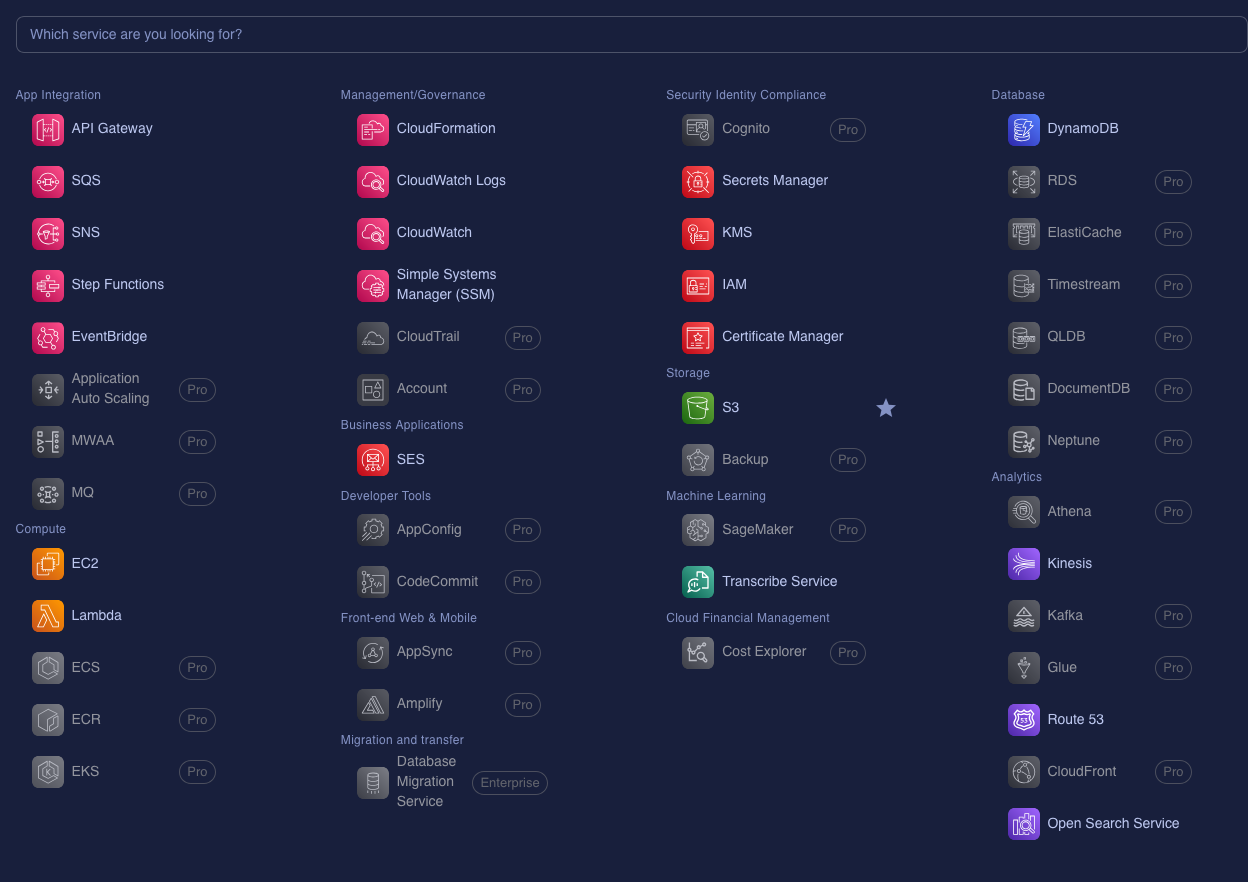Click the Step Functions icon

pos(47,285)
